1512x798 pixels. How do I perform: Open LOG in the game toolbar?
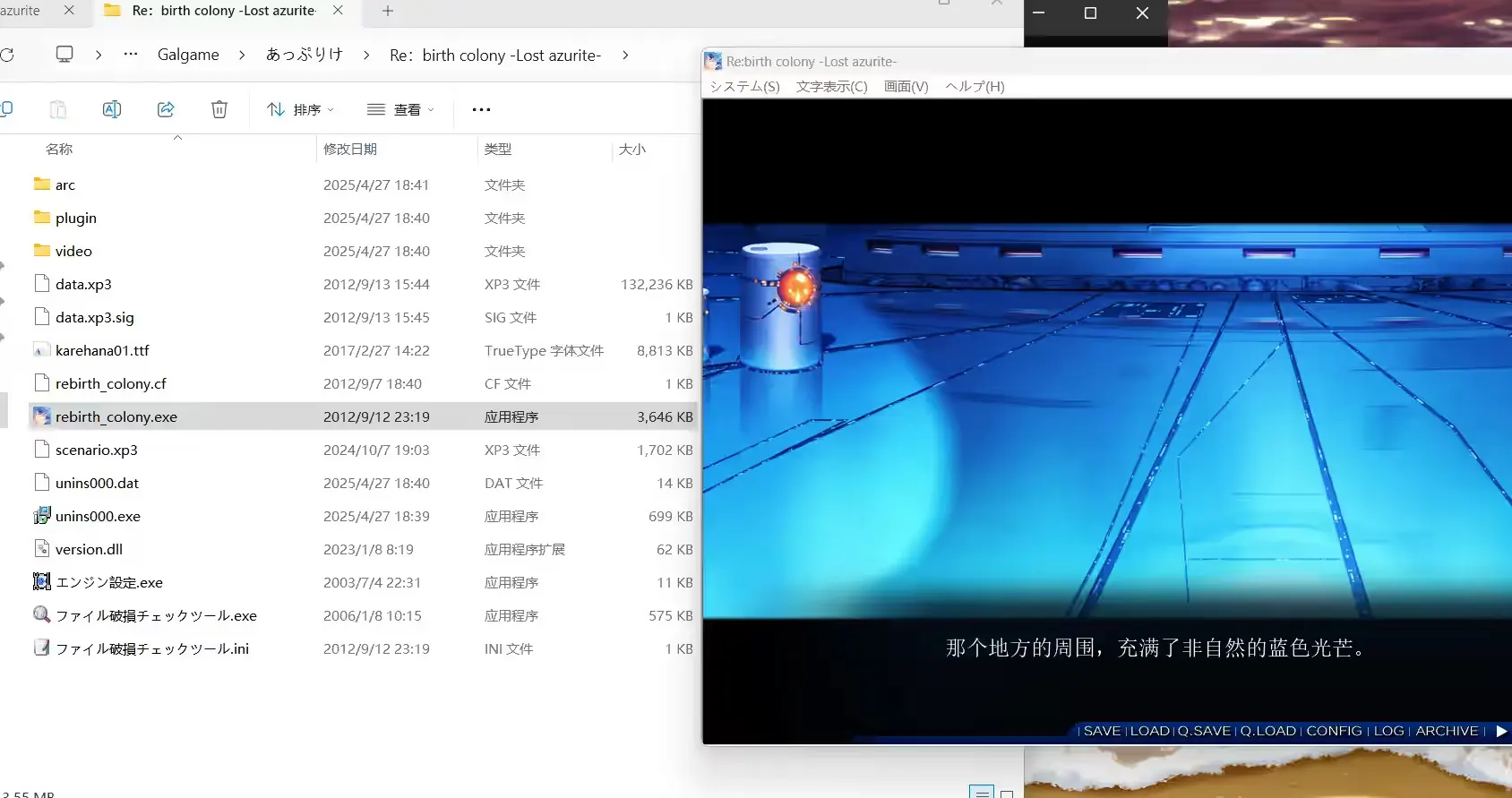tap(1389, 731)
